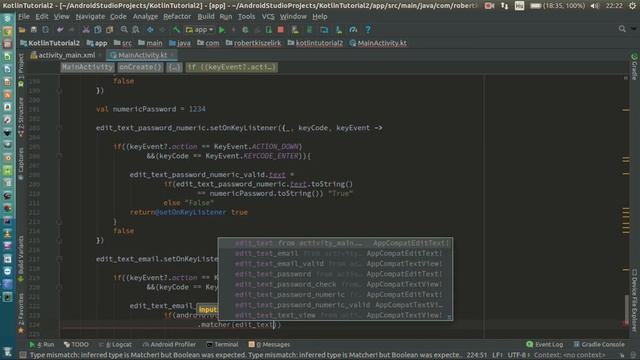This screenshot has height=360, width=640.
Task: Click the Replace toolbar icon
Action: pyautogui.click(x=136, y=30)
